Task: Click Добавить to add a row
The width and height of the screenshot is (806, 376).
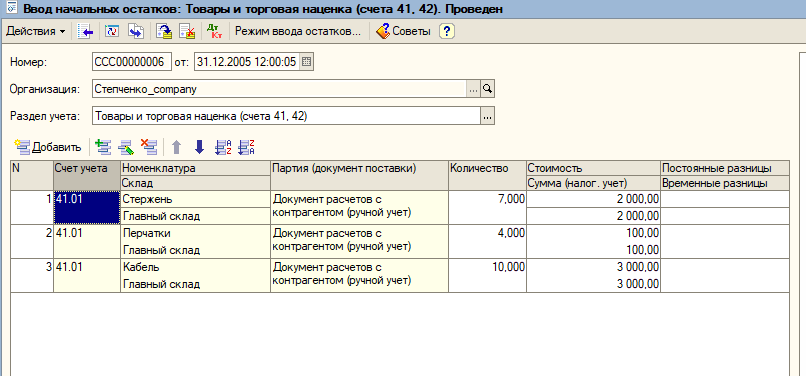Action: (48, 148)
